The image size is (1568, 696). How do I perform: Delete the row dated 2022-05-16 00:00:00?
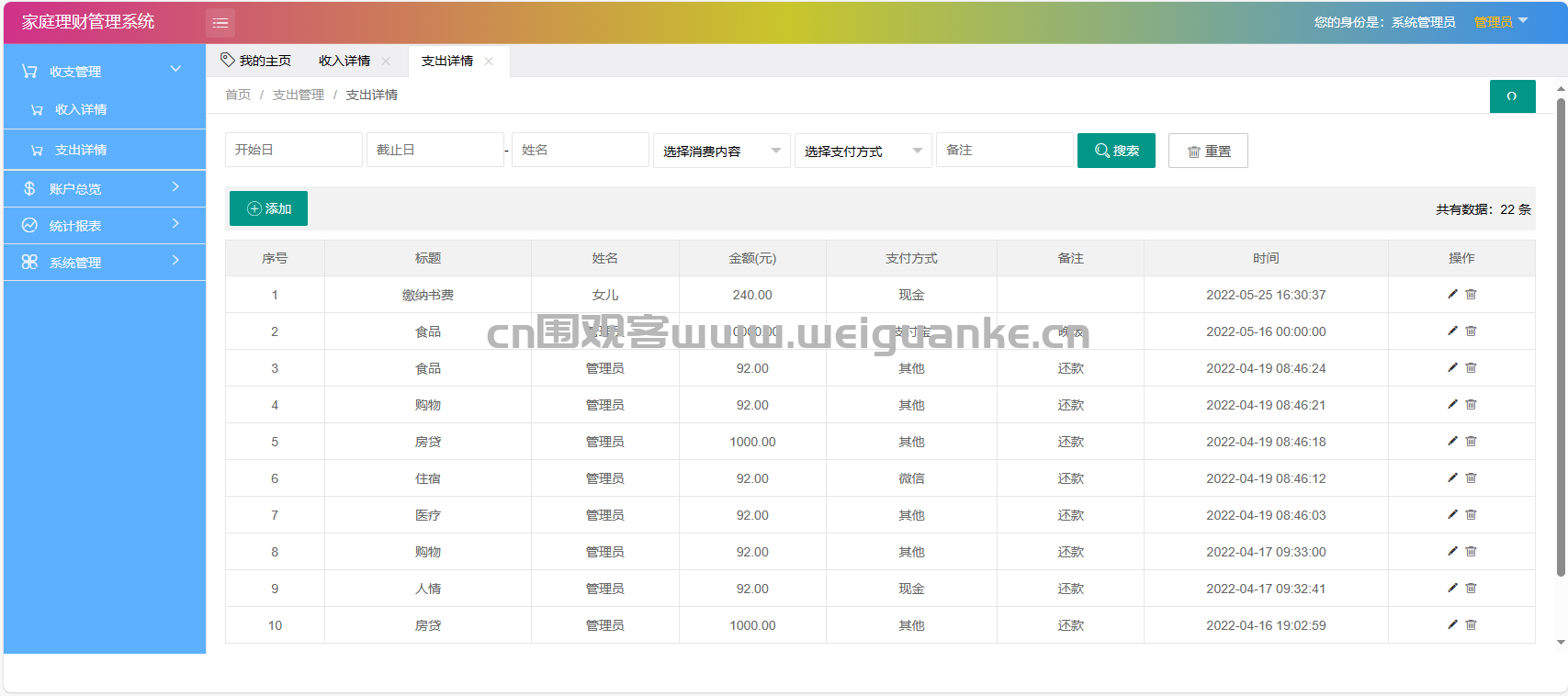coord(1471,331)
